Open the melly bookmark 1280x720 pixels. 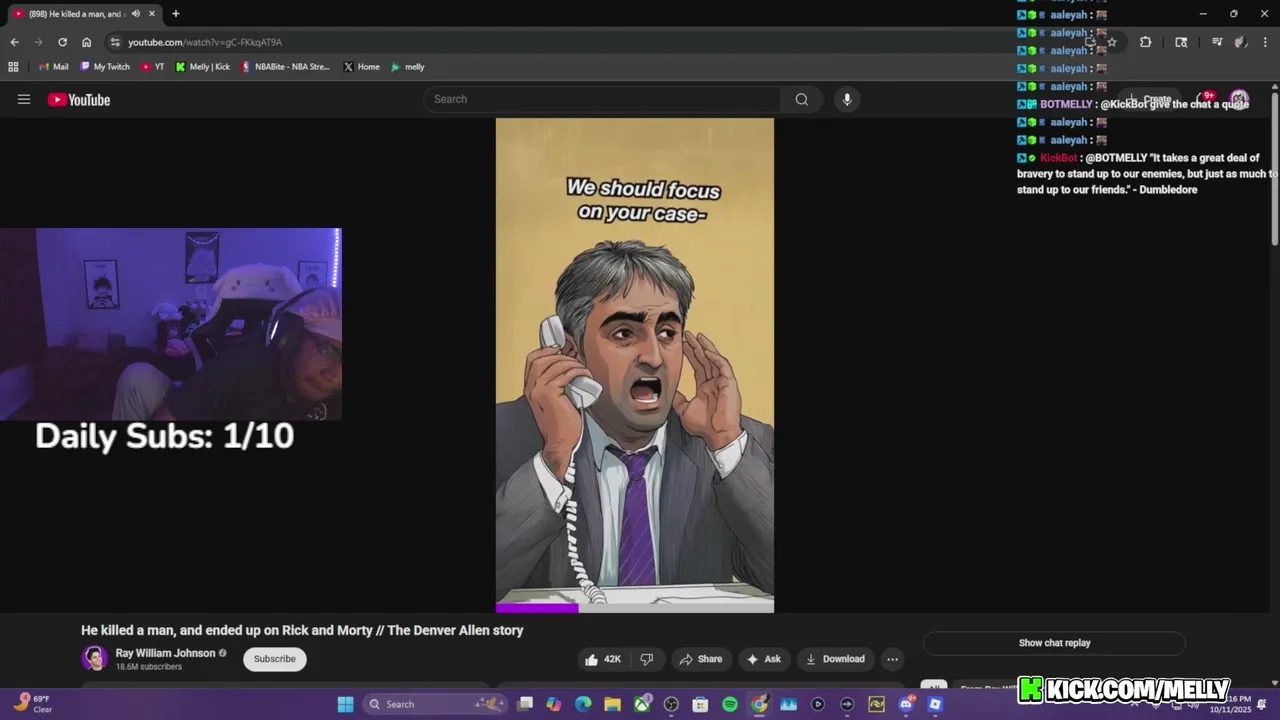point(408,67)
